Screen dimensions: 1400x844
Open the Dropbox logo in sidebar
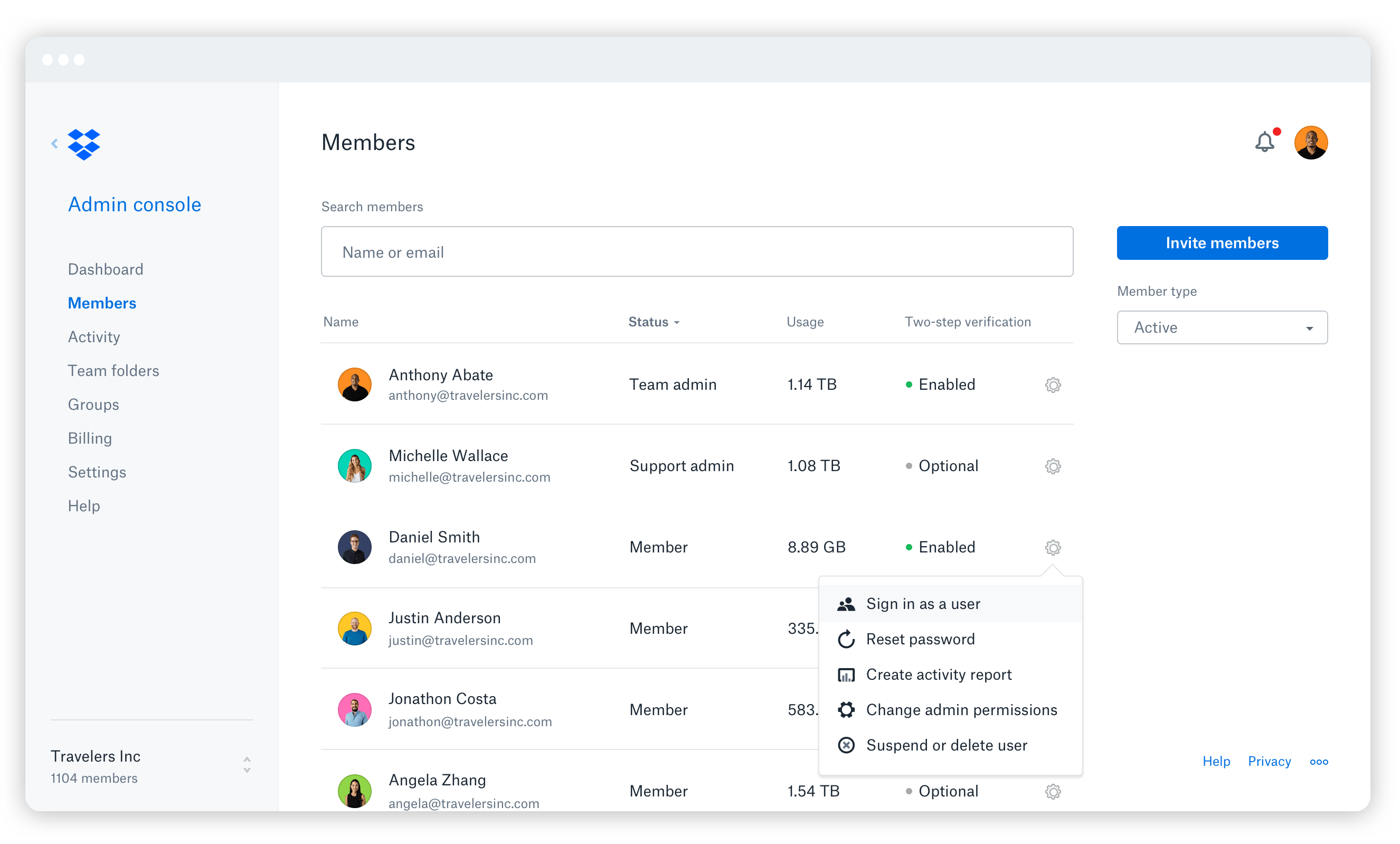point(84,145)
